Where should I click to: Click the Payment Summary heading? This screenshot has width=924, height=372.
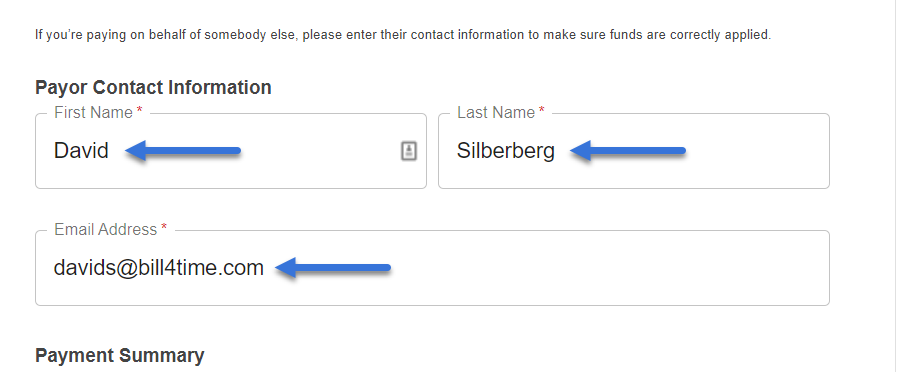point(120,355)
